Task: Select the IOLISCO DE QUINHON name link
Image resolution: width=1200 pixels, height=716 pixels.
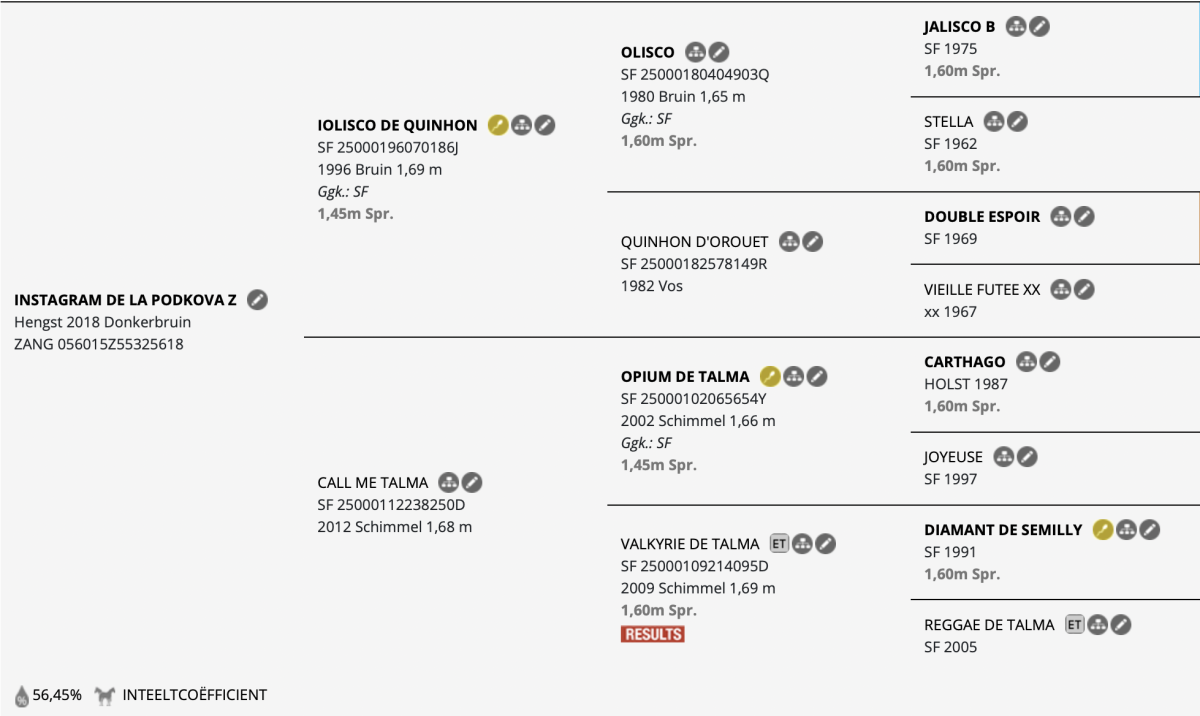Action: coord(397,125)
